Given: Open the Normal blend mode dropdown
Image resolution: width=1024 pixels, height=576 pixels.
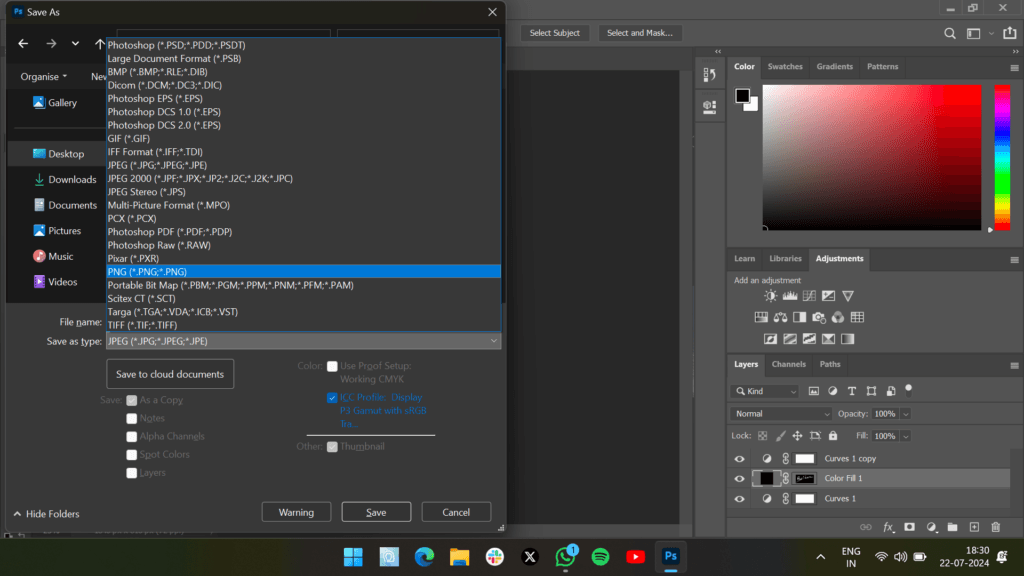Looking at the screenshot, I should (781, 413).
